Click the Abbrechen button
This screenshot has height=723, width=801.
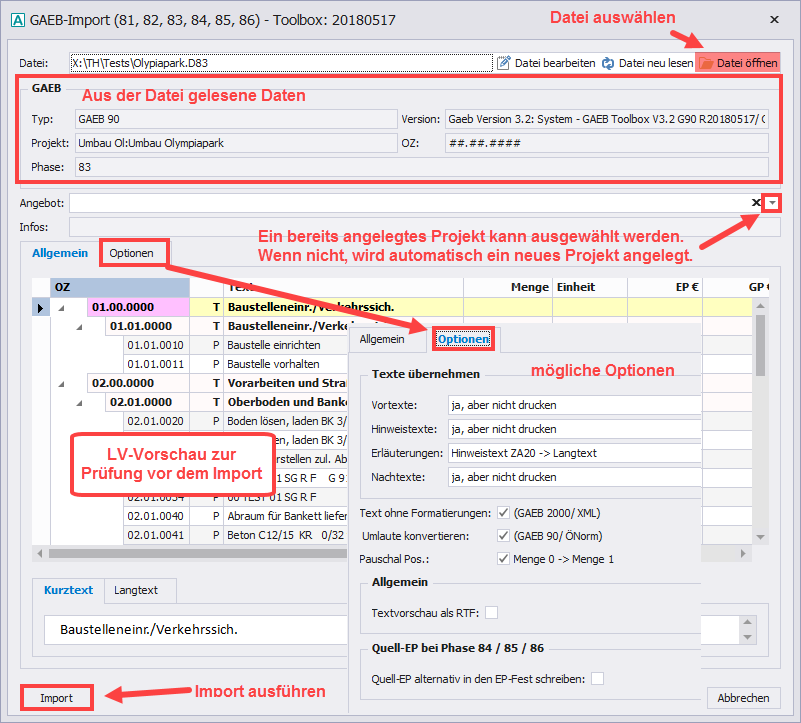point(743,698)
